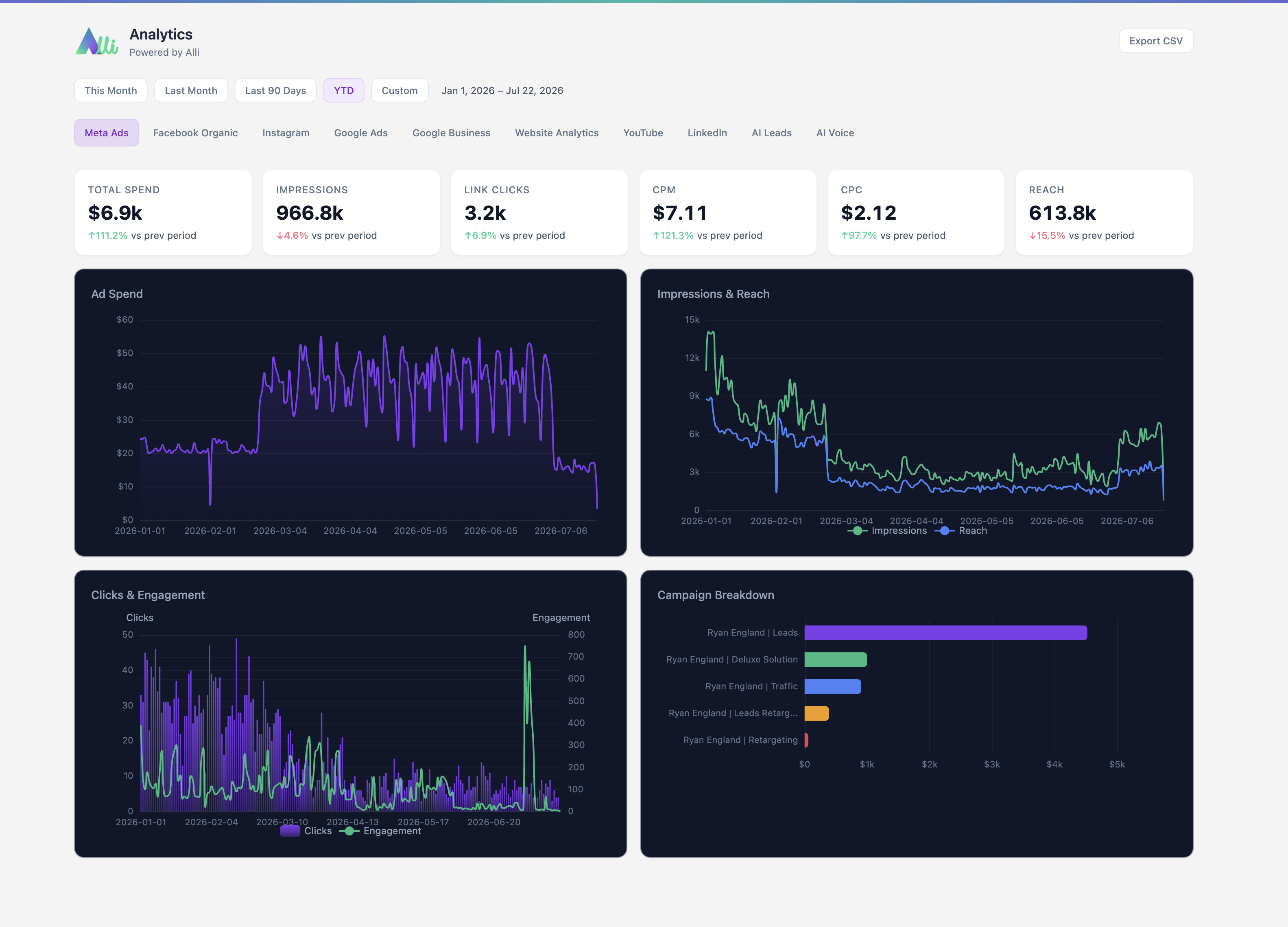Open the Total Spend metric card

coord(163,212)
